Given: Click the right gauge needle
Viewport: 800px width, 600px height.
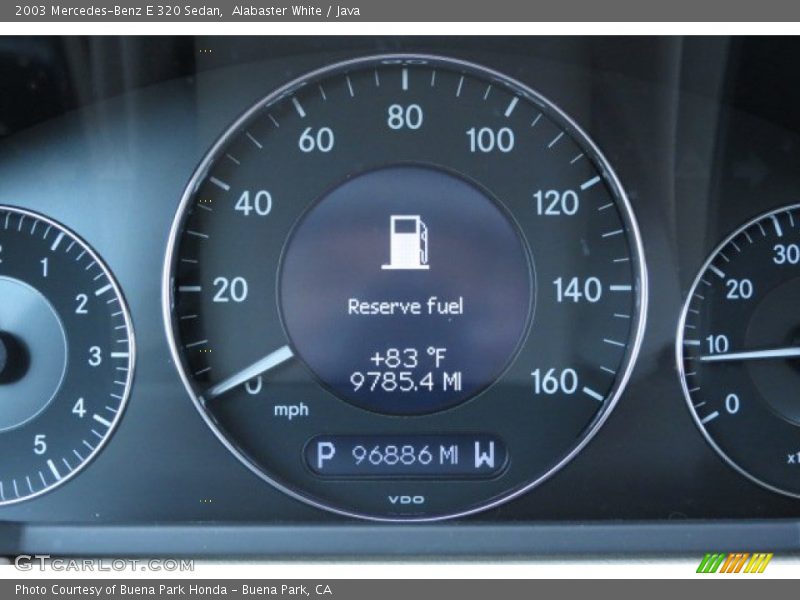Looking at the screenshot, I should pyautogui.click(x=750, y=354).
